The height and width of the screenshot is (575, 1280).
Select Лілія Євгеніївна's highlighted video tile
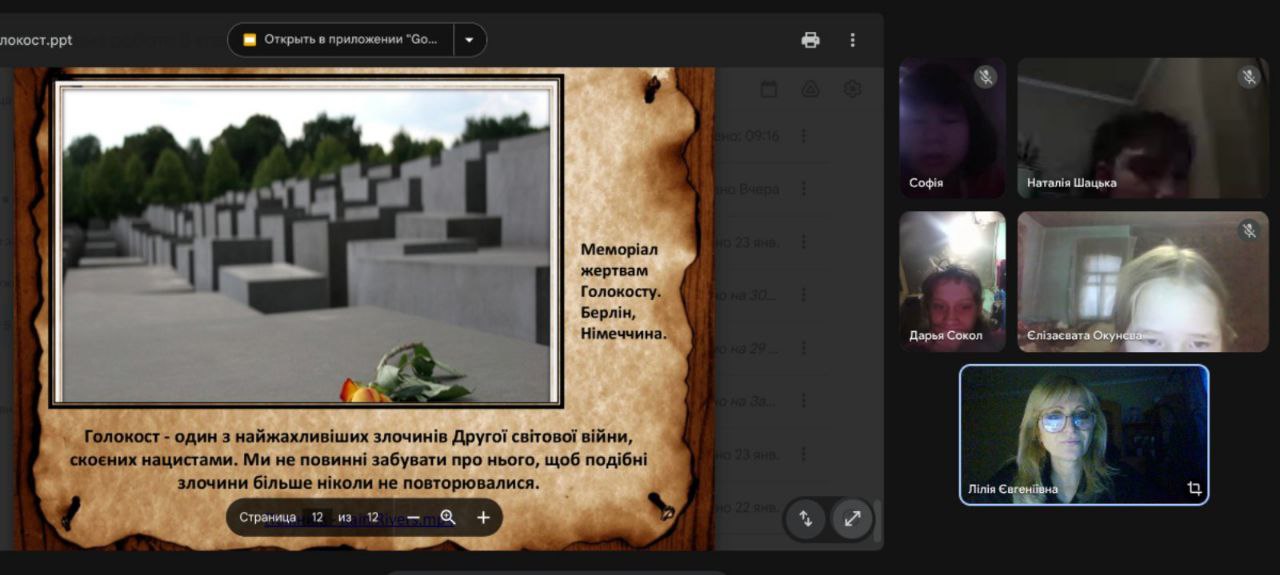1083,433
